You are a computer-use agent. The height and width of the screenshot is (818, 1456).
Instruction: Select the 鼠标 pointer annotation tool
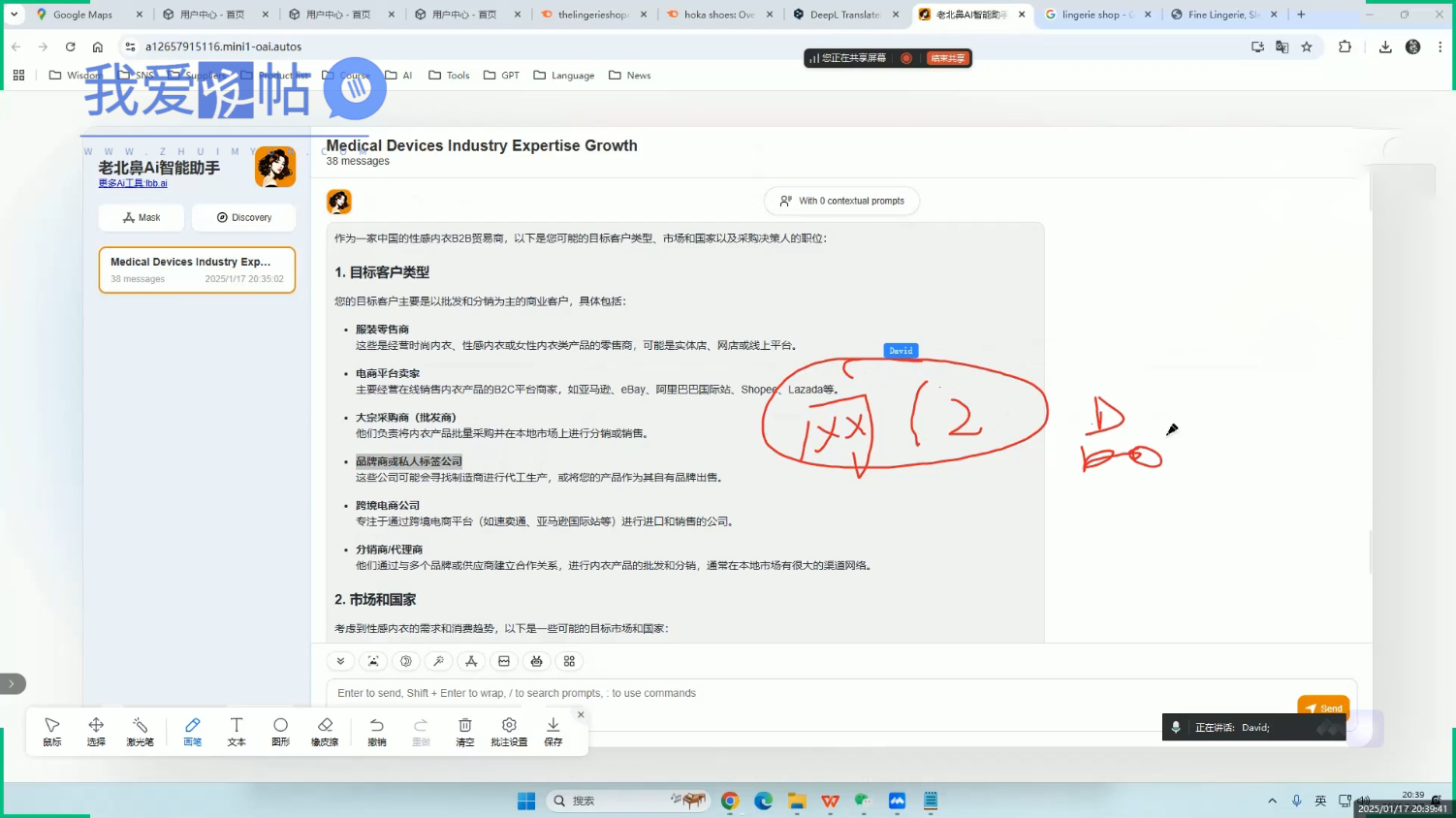click(x=52, y=732)
